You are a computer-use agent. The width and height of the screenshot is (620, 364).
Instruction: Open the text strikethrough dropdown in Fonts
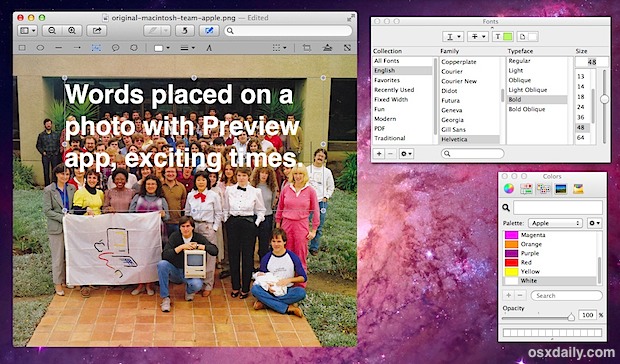(x=478, y=37)
